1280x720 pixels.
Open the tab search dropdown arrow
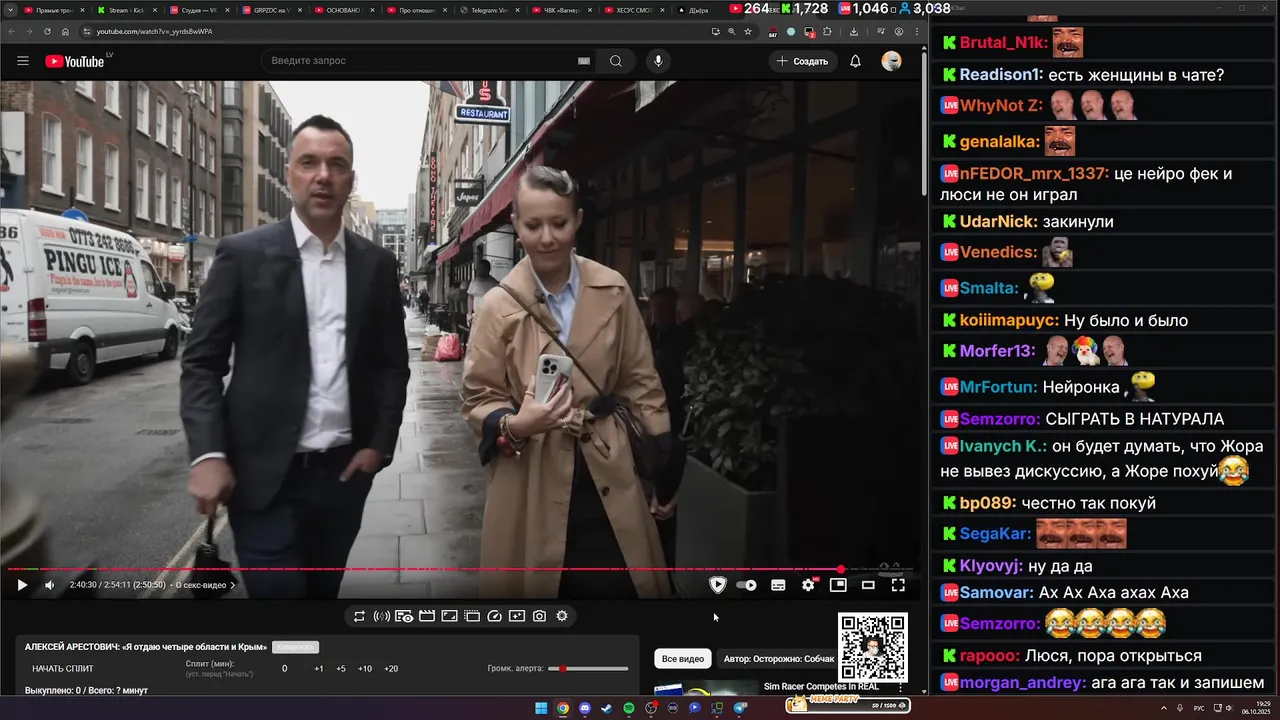pyautogui.click(x=10, y=10)
